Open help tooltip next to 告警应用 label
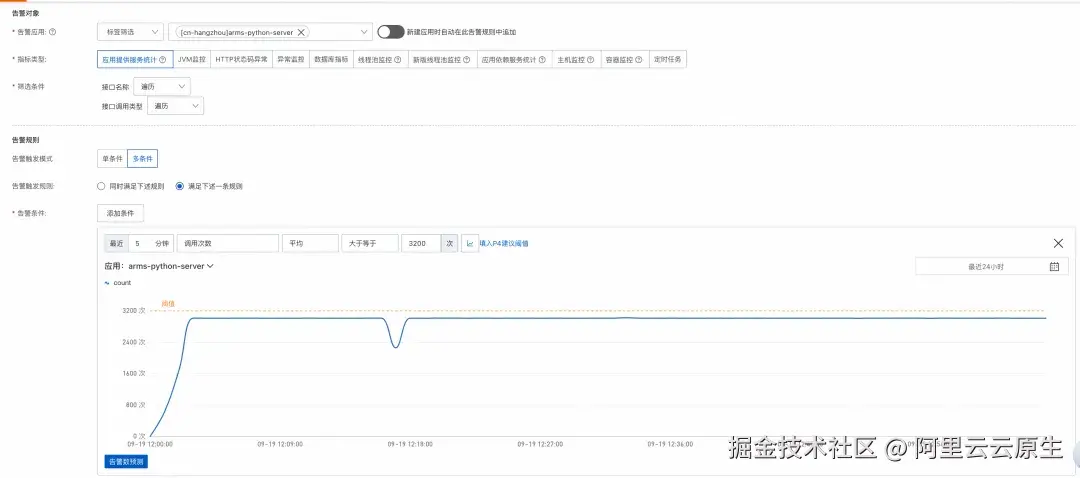This screenshot has width=1080, height=478. tap(53, 32)
